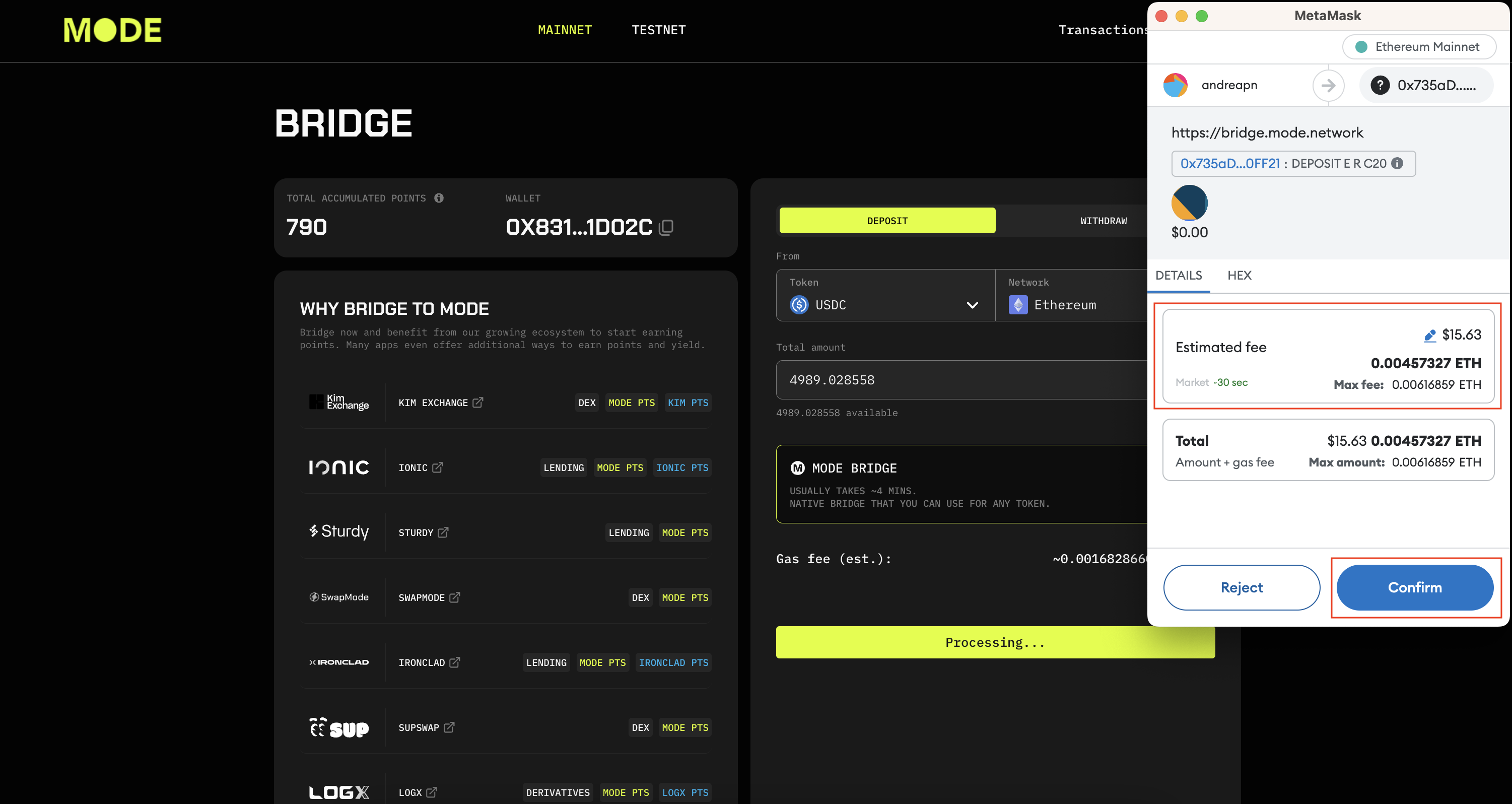Confirm the MetaMask transaction
1512x804 pixels.
click(x=1415, y=587)
